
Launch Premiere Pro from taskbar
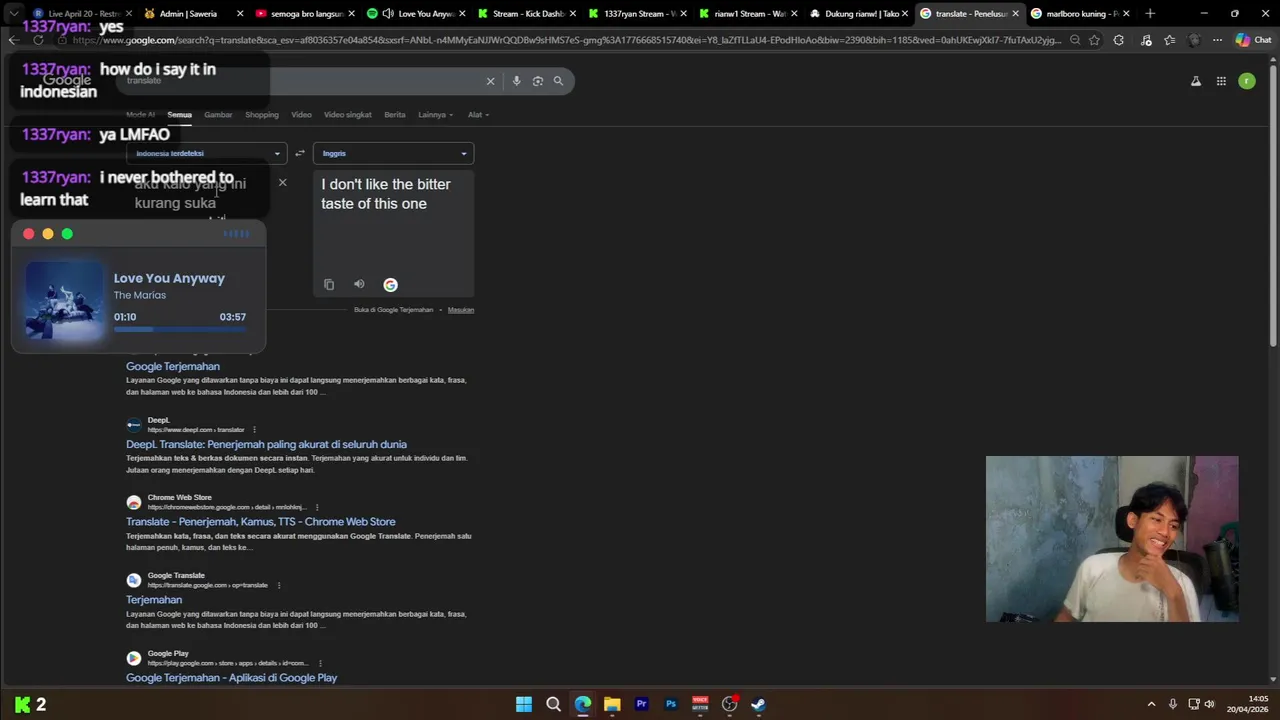coord(642,704)
